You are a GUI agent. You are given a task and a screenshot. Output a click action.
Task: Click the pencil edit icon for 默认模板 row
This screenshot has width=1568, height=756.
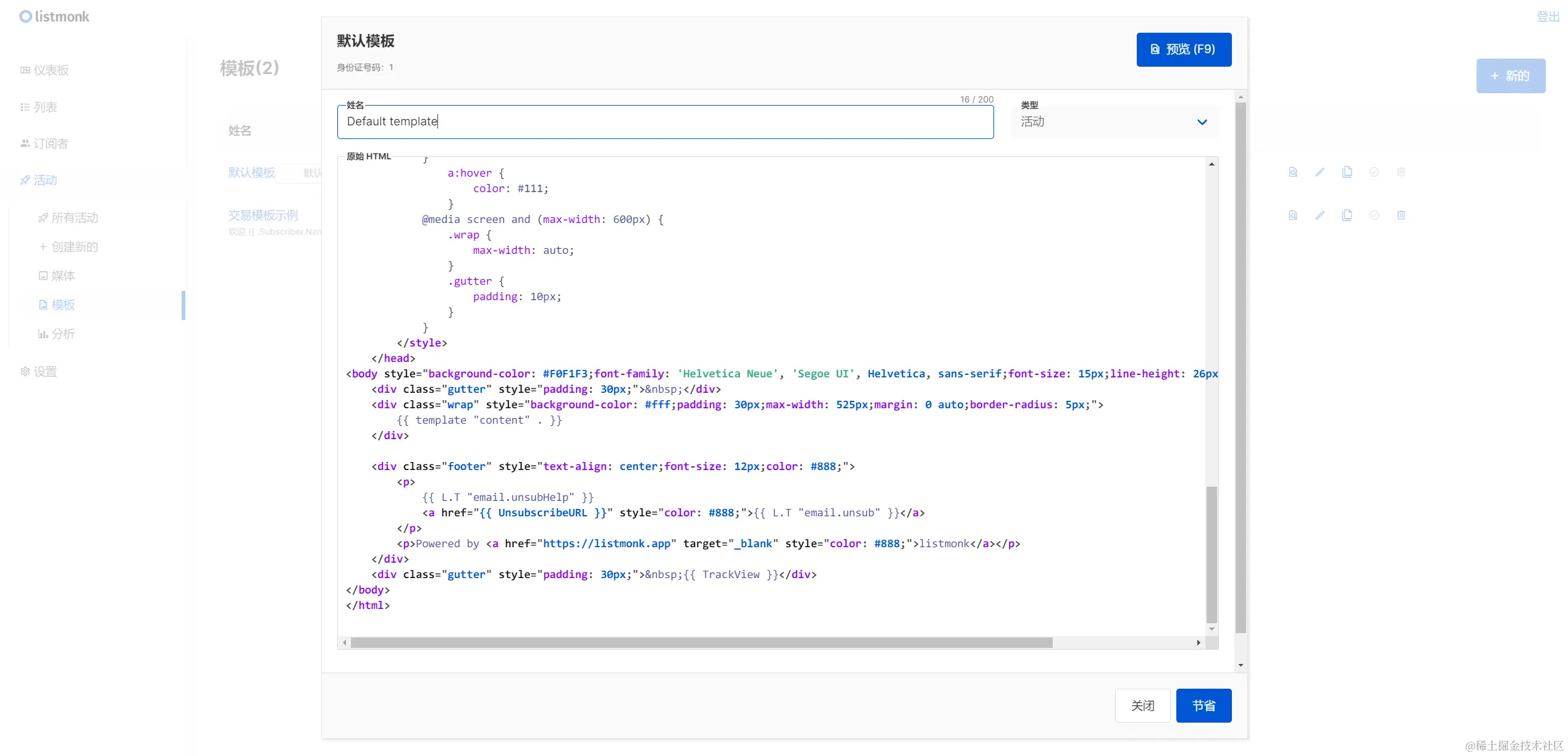click(x=1320, y=172)
